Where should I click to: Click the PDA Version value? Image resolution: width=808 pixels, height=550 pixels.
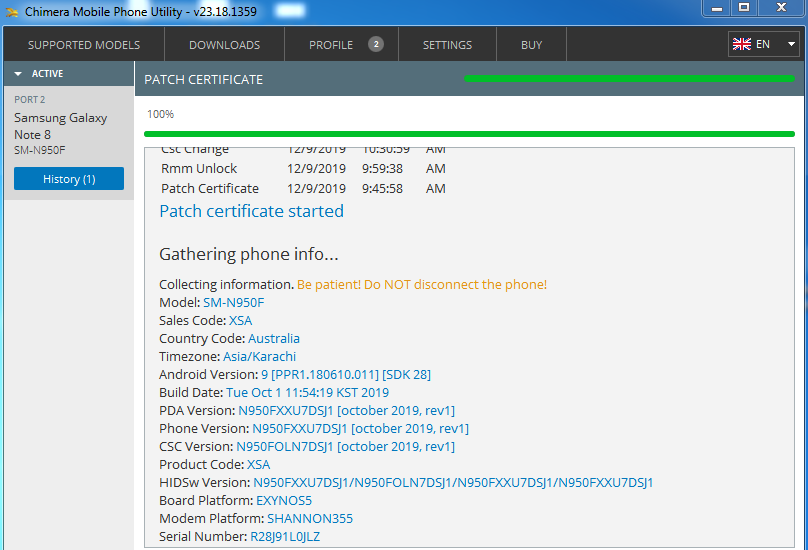pos(346,411)
